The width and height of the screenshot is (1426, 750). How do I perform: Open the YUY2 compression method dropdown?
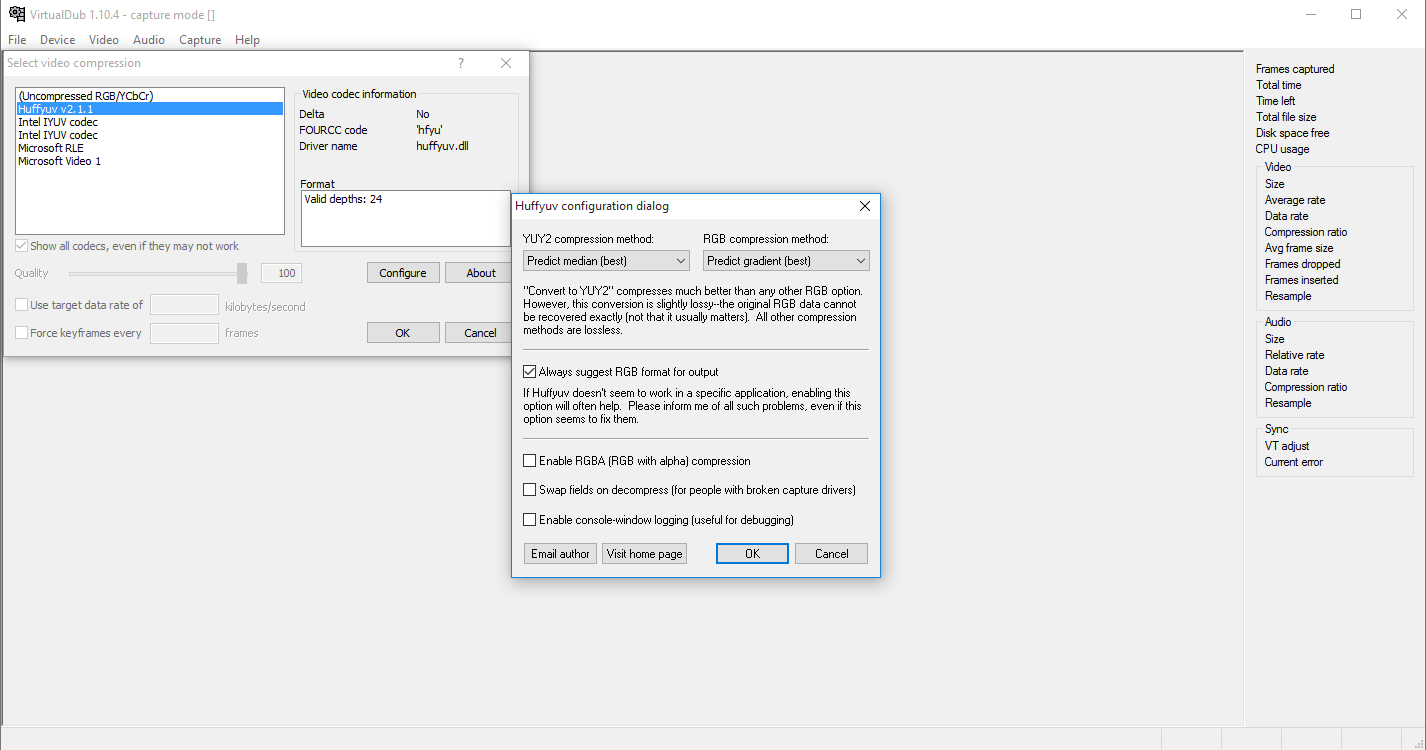click(607, 261)
